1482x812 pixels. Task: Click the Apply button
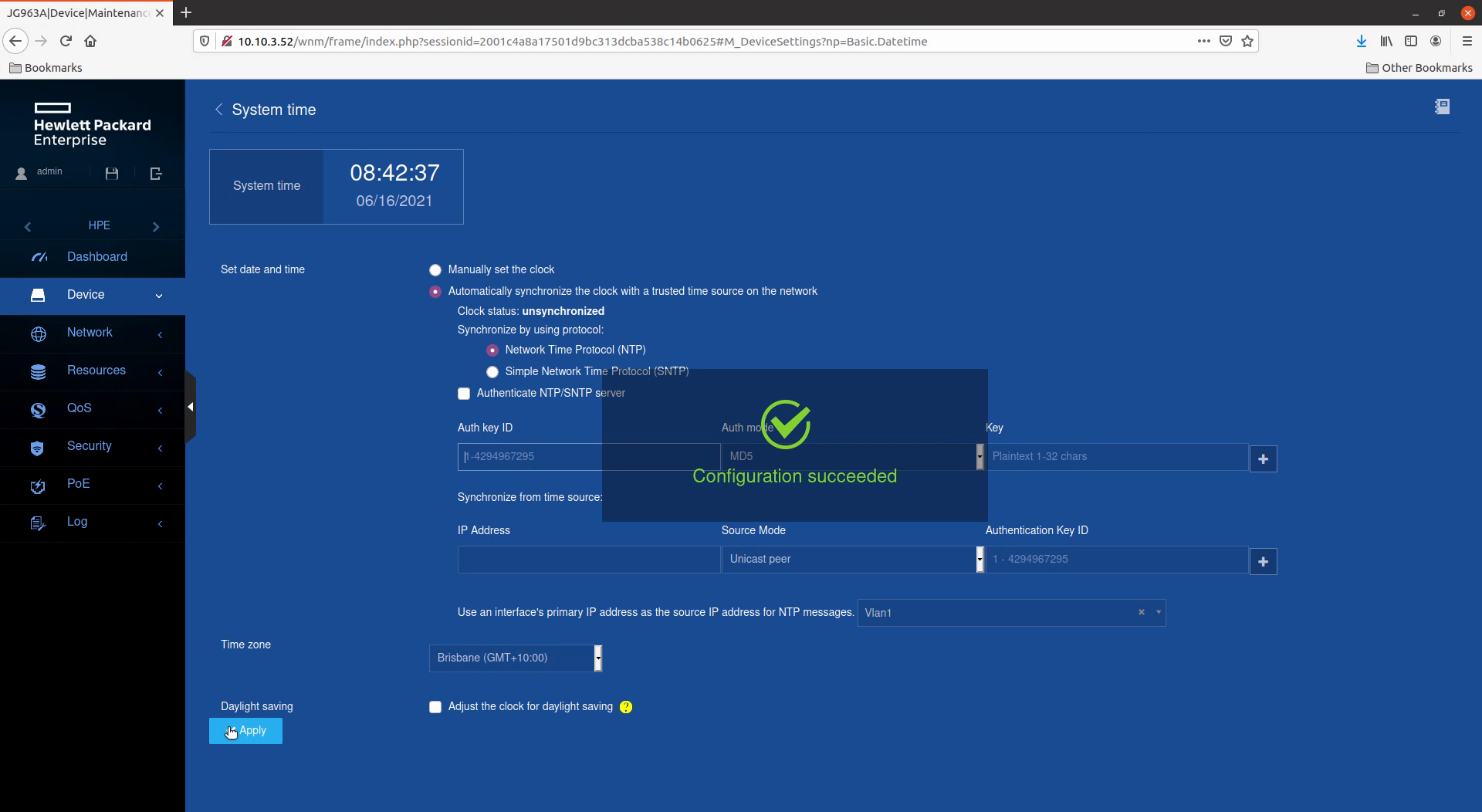pos(245,731)
